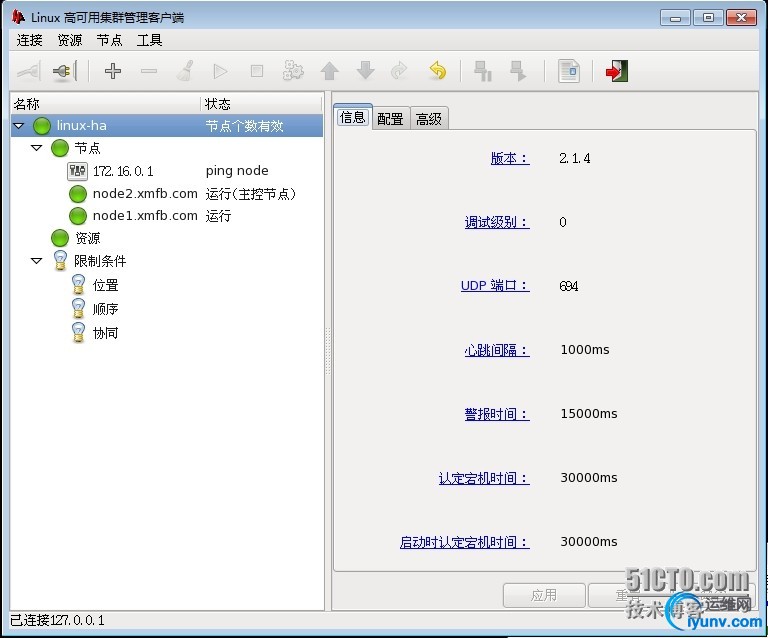Click the up arrow move icon
This screenshot has height=638, width=768.
pos(330,71)
